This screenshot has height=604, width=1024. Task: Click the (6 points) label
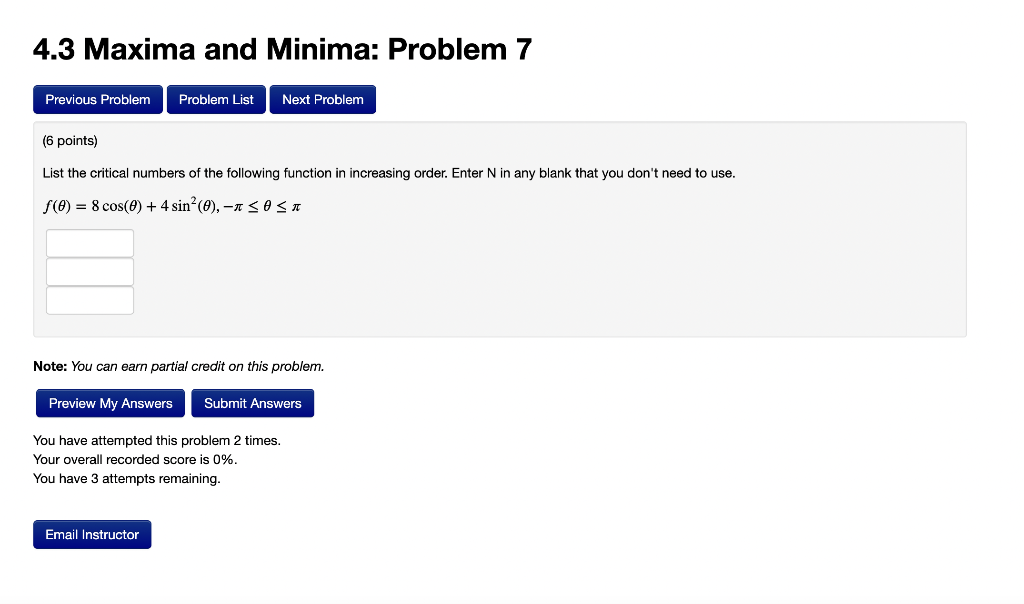[x=69, y=140]
